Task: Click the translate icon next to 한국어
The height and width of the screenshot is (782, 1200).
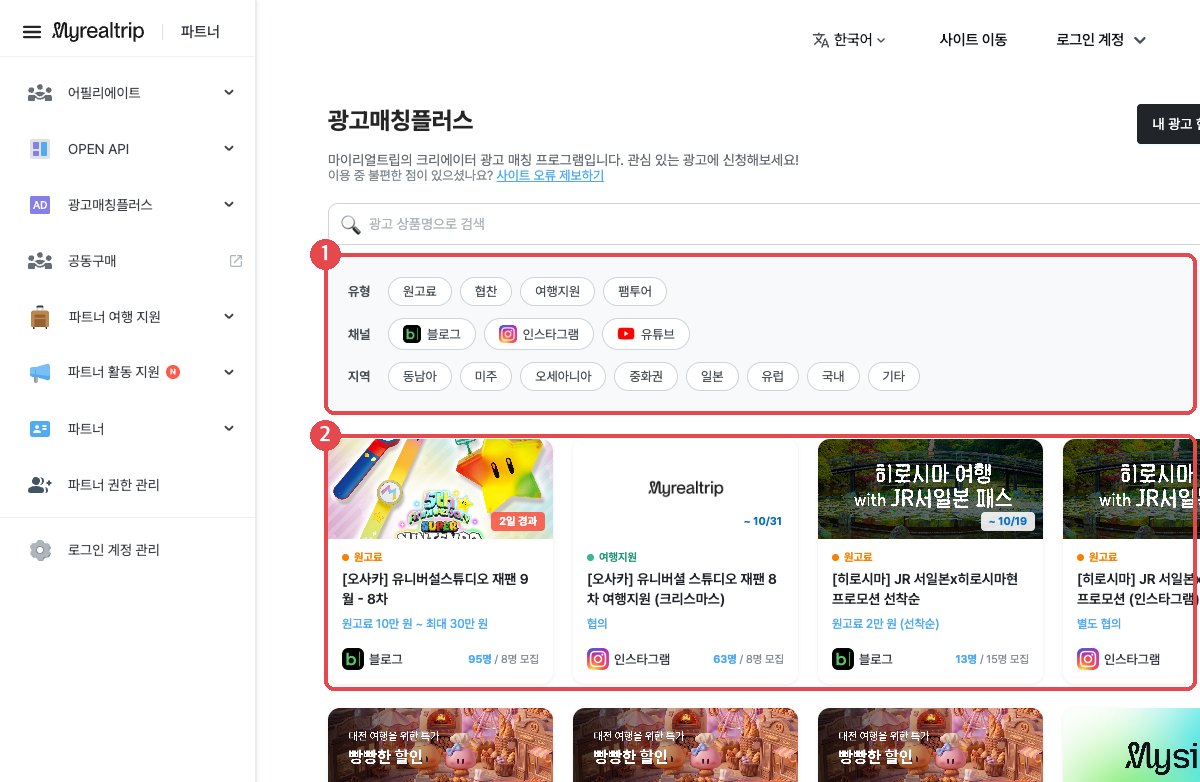Action: 821,40
